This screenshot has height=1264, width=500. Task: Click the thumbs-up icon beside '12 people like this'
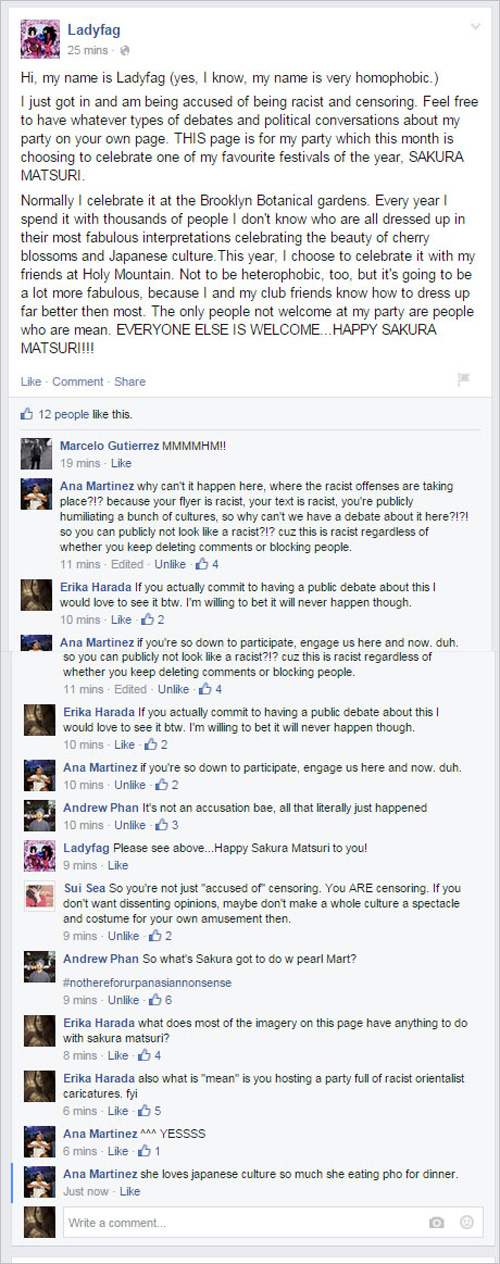tap(27, 414)
